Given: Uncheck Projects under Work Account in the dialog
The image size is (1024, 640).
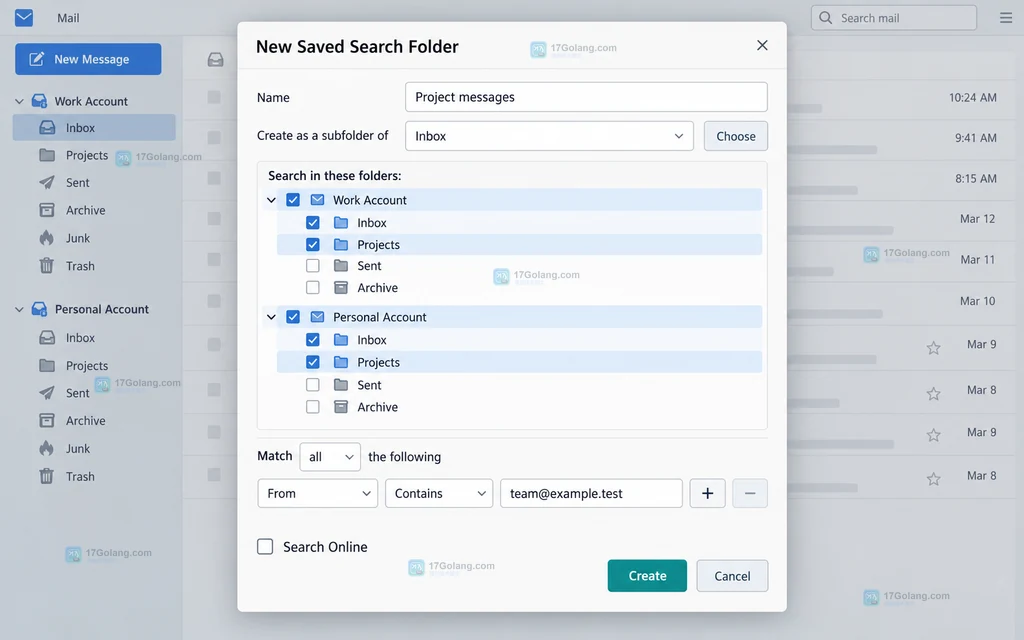Looking at the screenshot, I should pos(313,245).
